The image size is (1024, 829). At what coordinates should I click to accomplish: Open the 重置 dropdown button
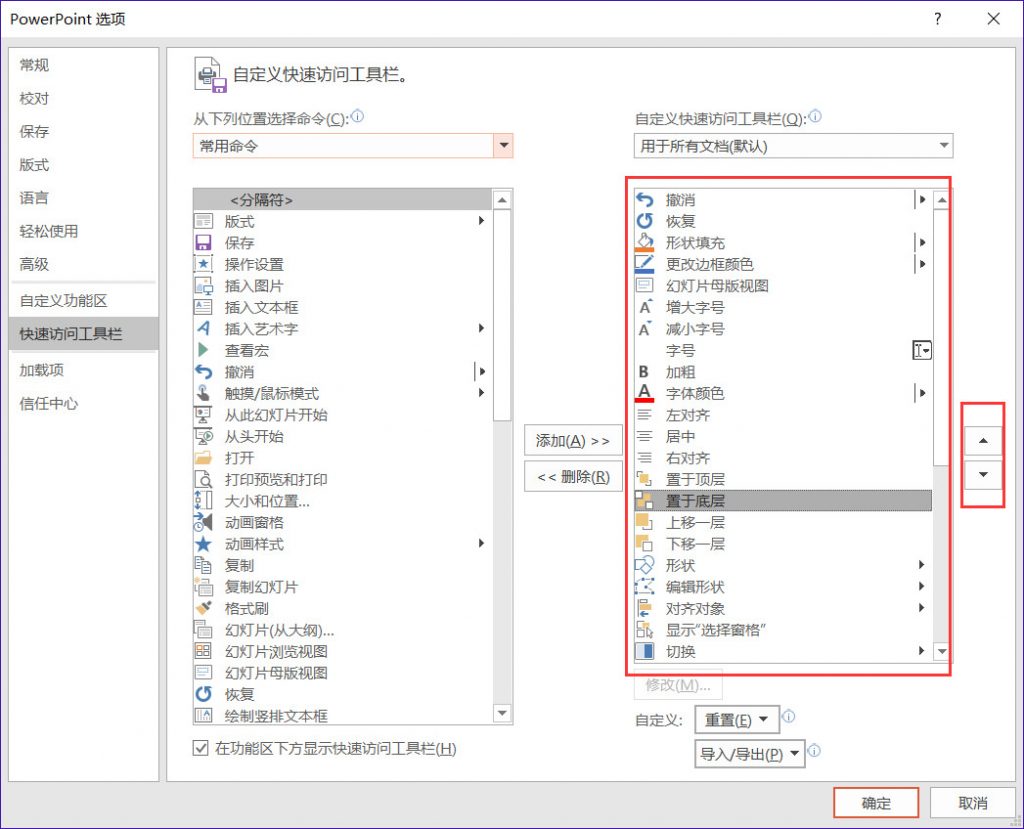pos(736,720)
